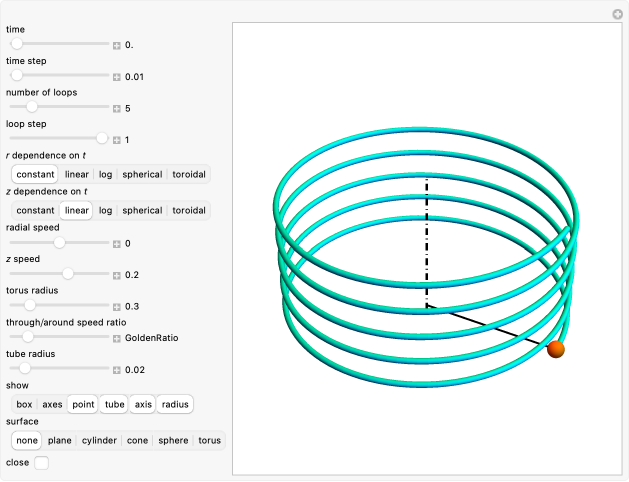Click the z speed slider
This screenshot has height=482, width=629.
60,274
